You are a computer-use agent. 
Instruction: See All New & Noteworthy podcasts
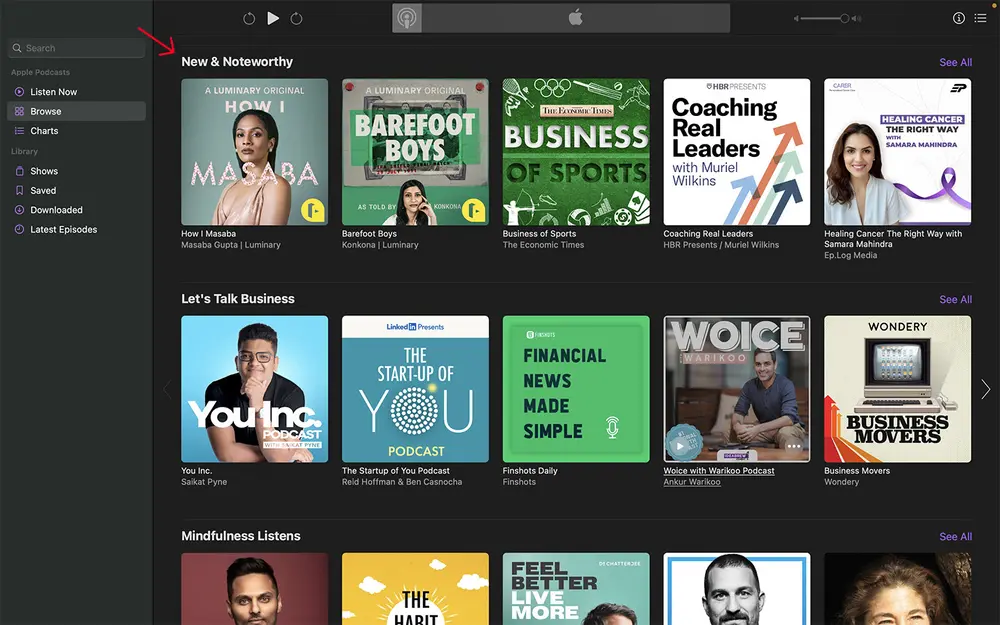955,62
